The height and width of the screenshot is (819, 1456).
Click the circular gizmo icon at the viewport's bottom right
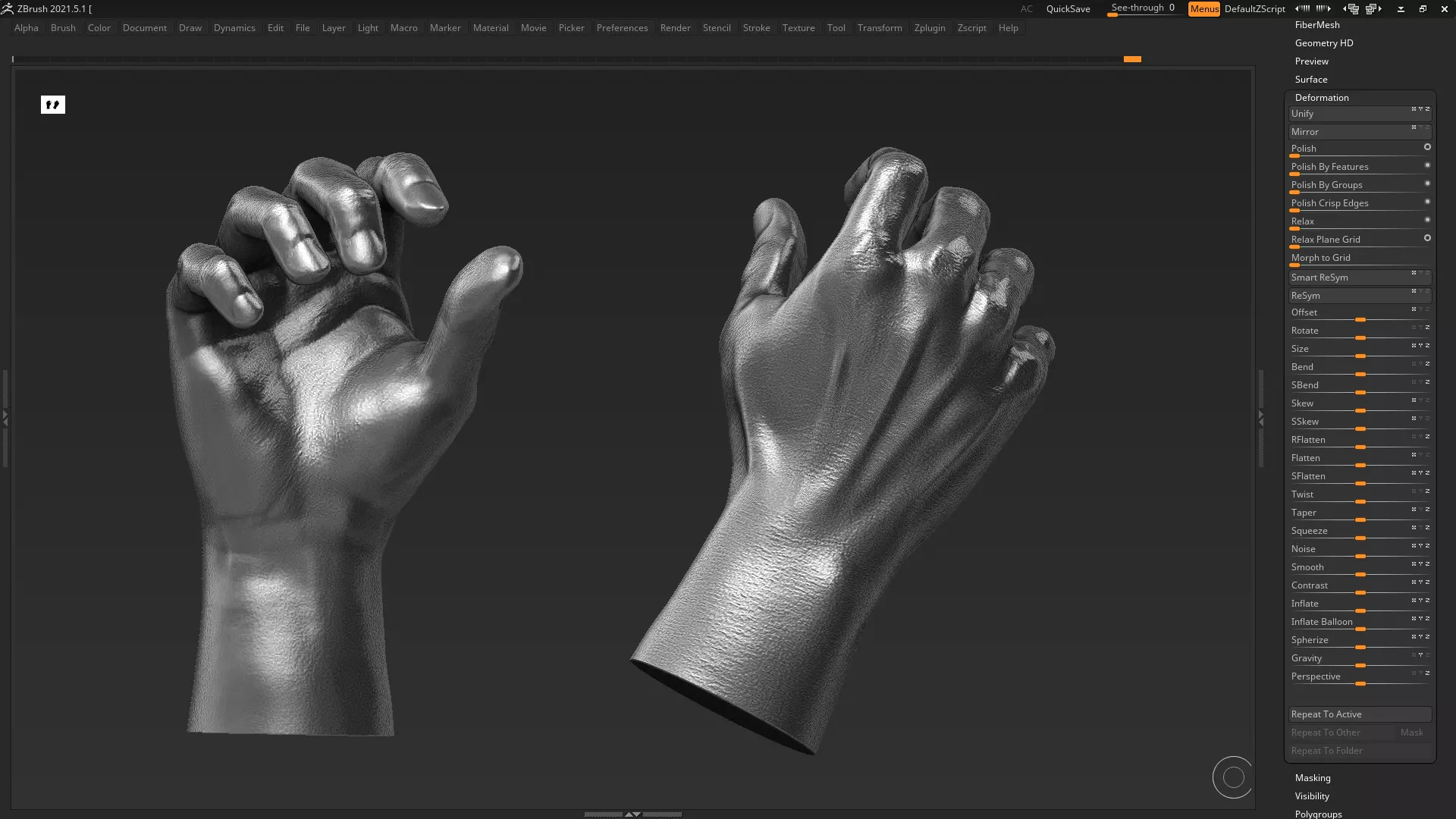coord(1233,777)
